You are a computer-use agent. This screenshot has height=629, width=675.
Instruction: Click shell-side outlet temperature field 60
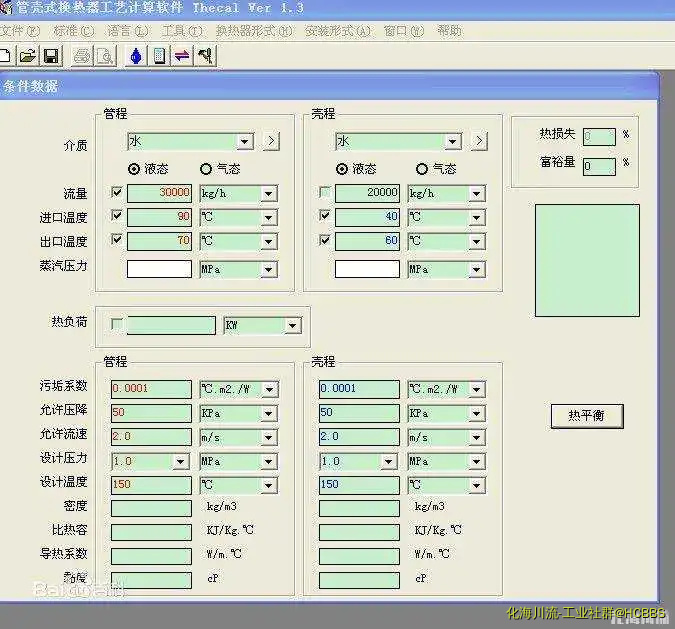click(367, 241)
